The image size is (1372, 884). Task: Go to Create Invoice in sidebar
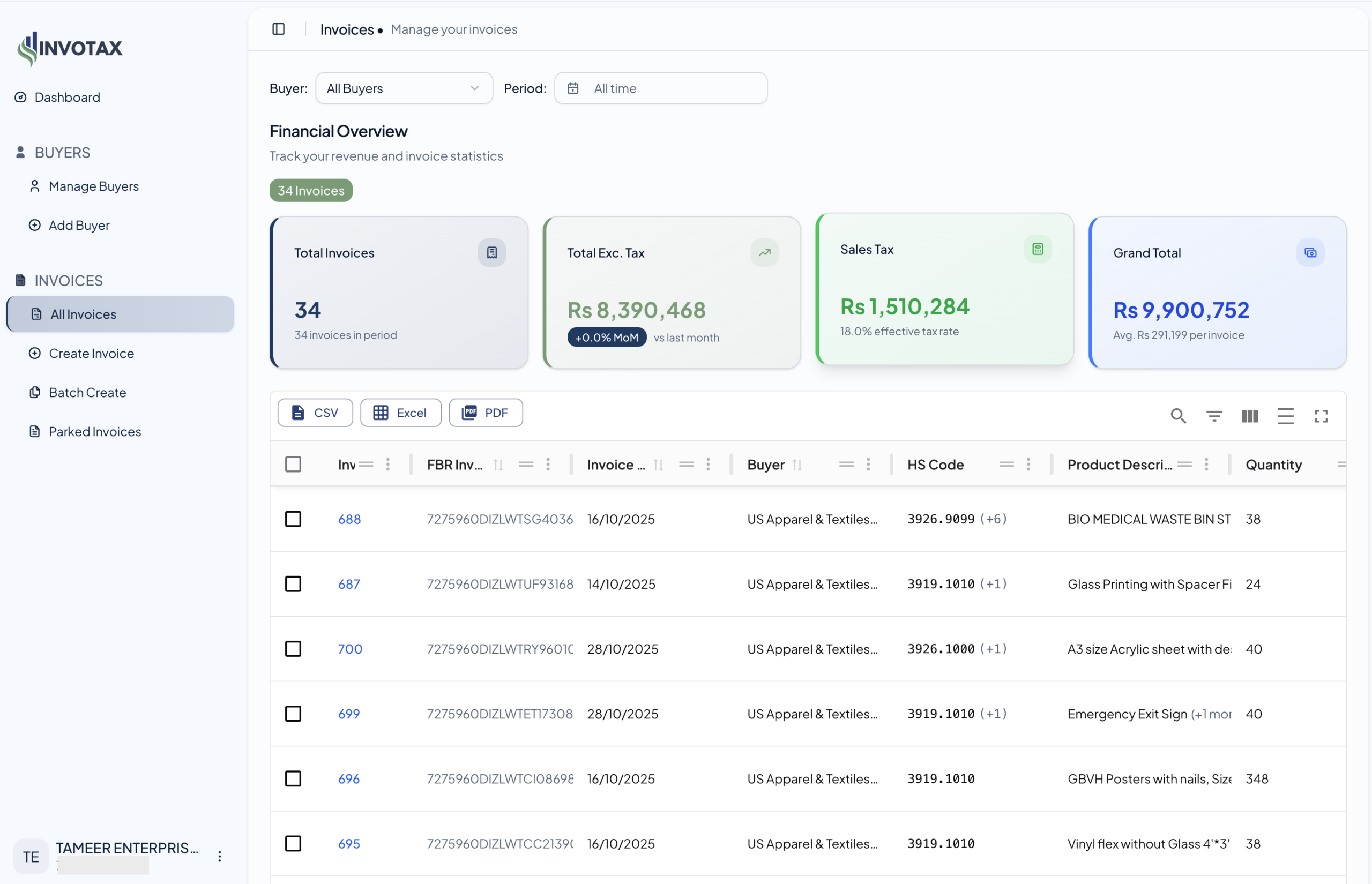pos(91,354)
